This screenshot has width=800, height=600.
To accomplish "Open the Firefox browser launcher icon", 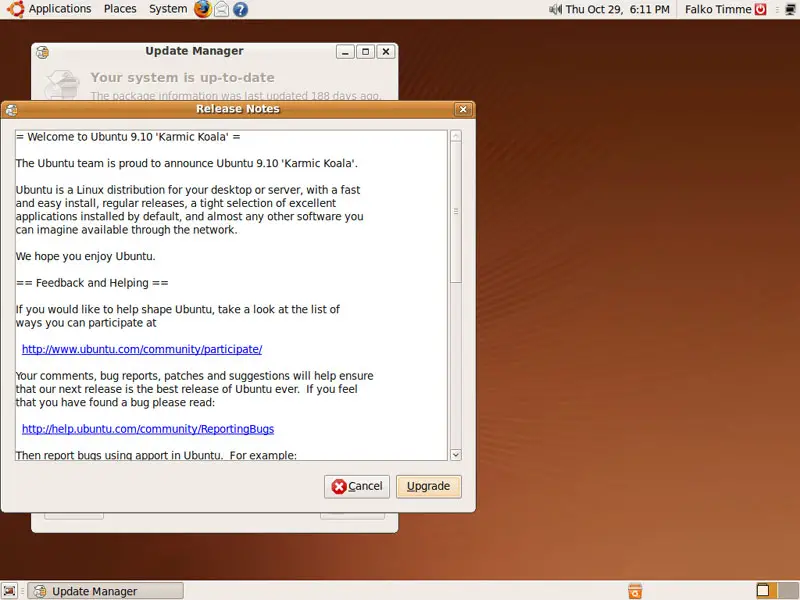I will tap(203, 9).
